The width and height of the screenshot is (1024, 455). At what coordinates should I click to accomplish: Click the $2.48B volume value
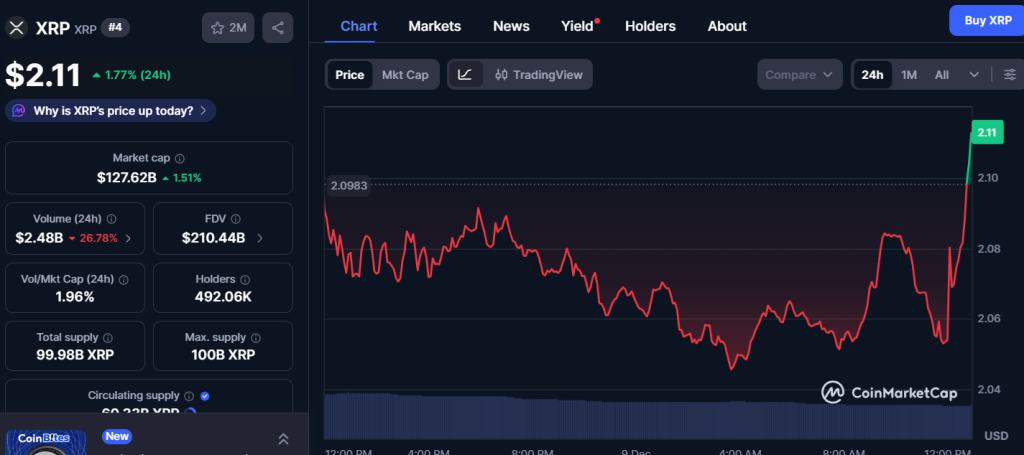(x=39, y=238)
